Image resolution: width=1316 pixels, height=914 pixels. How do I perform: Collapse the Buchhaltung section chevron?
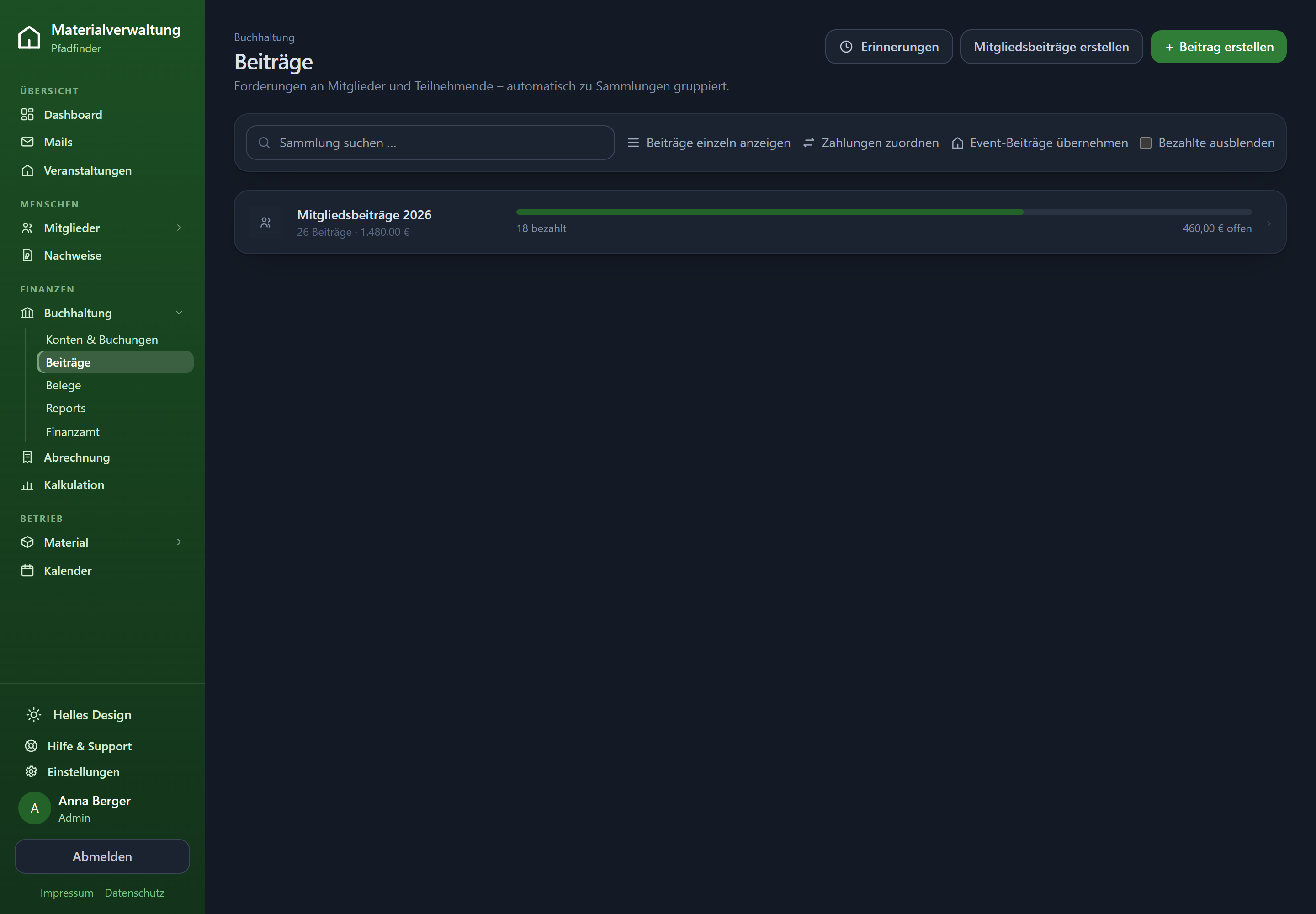point(179,313)
